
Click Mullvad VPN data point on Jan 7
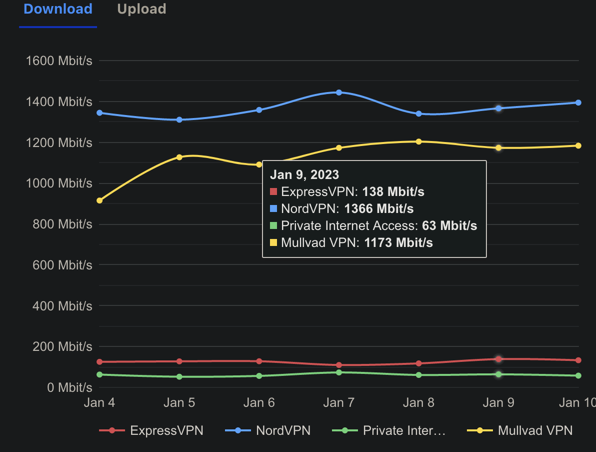[339, 148]
